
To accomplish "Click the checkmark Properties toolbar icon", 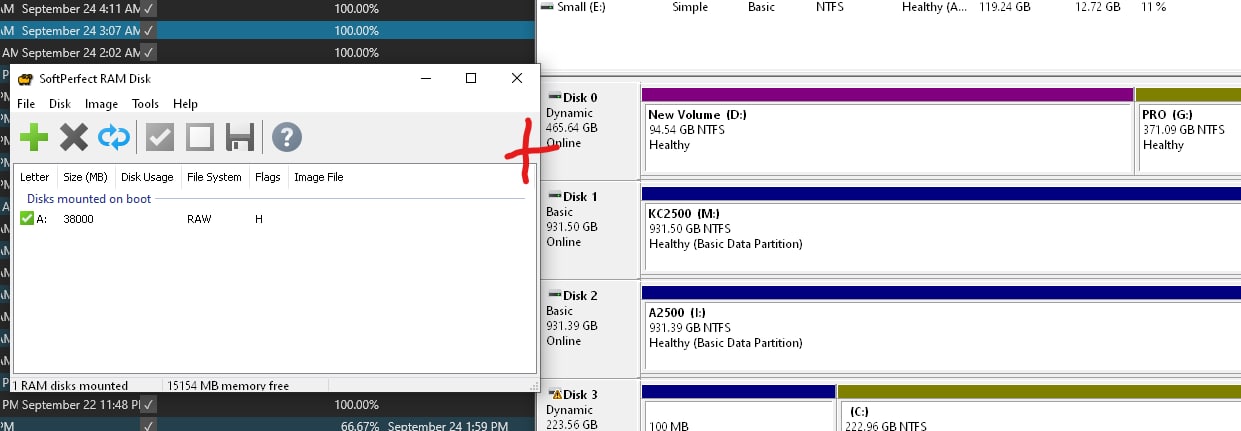I will point(160,137).
